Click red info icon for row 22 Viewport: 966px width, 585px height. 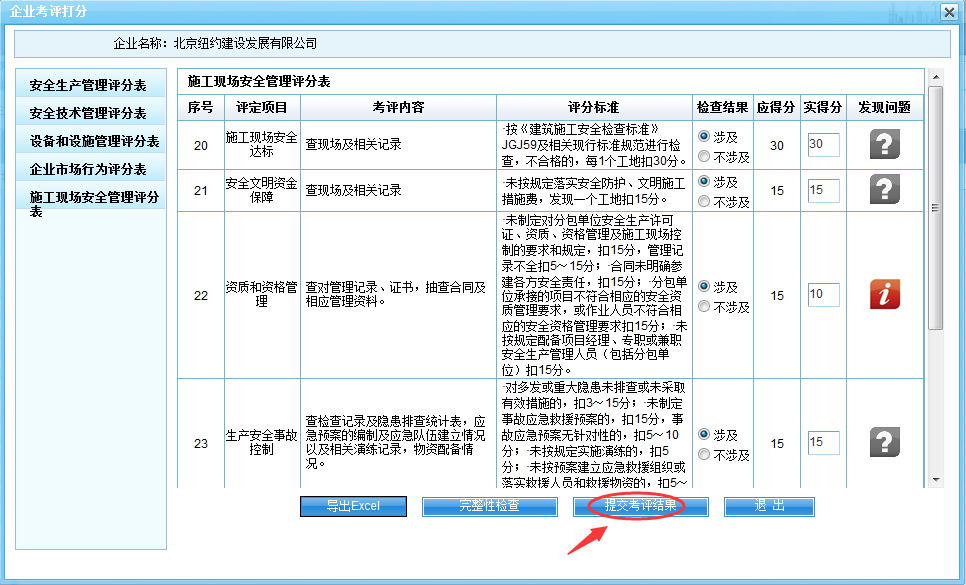pos(884,295)
